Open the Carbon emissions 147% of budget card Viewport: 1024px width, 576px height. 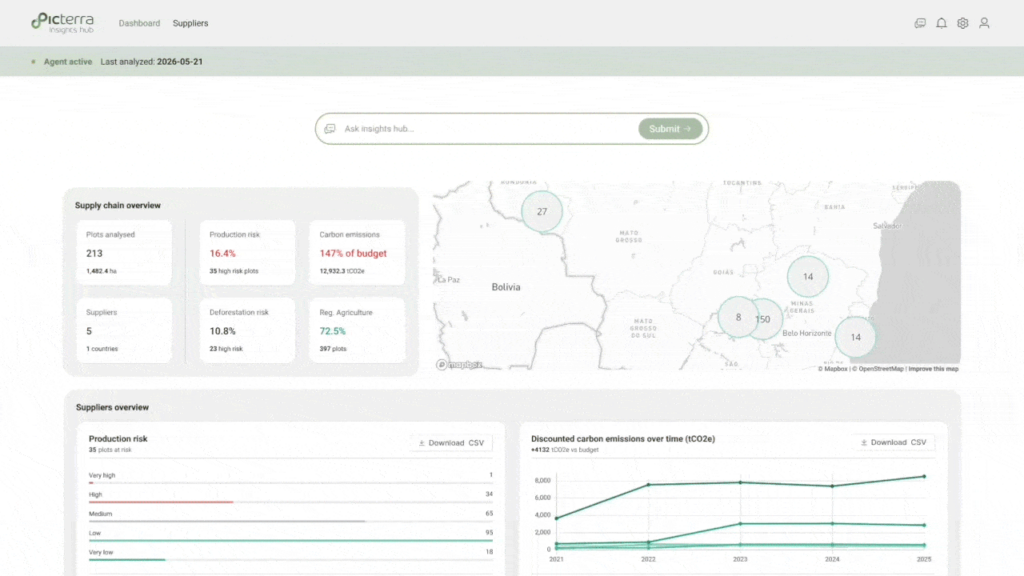click(357, 252)
